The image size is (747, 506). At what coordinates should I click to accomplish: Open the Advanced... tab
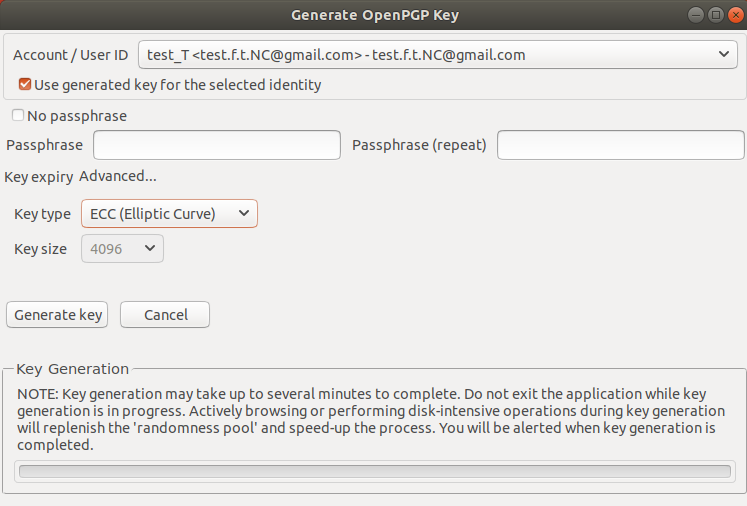118,177
